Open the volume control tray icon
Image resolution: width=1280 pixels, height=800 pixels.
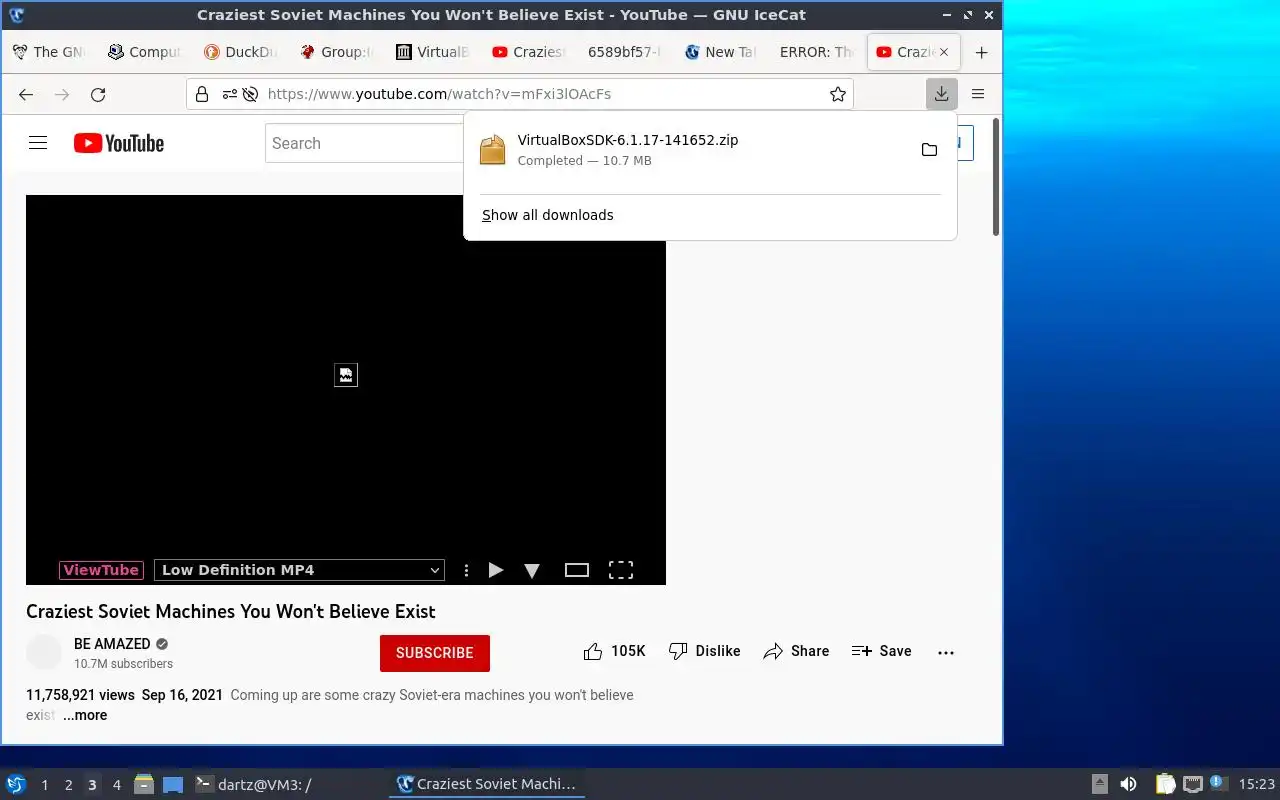point(1128,784)
